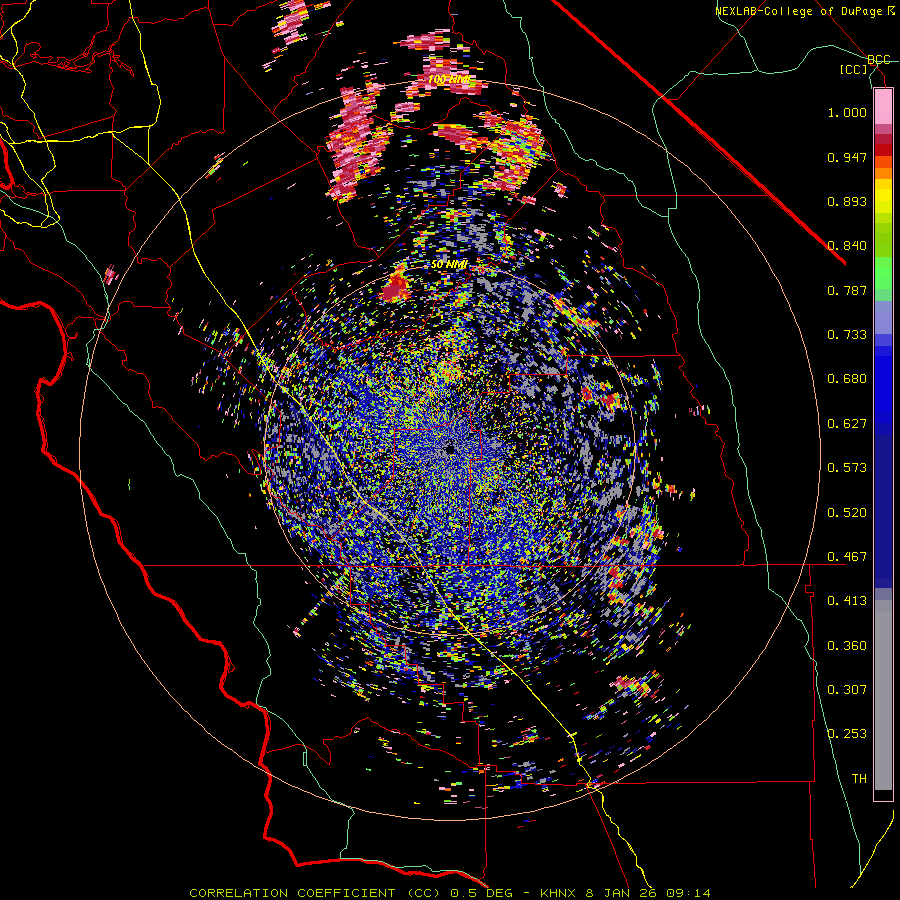The width and height of the screenshot is (900, 900).
Task: Click the bright green segment of the color bar
Action: click(883, 272)
